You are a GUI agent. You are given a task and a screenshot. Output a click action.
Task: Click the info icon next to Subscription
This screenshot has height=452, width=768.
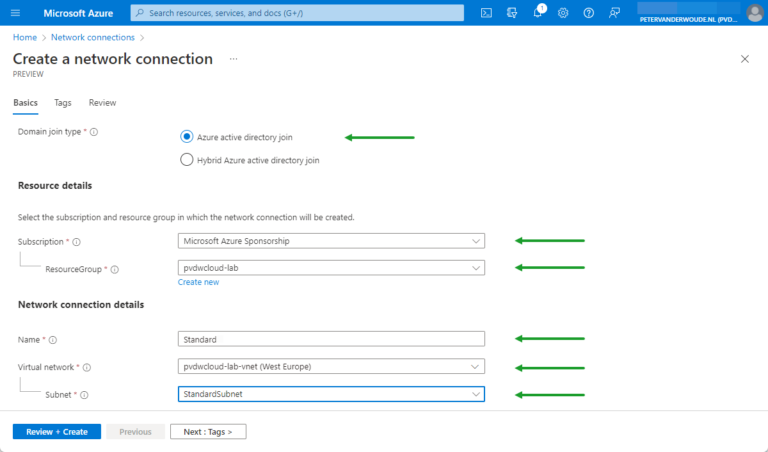point(76,241)
